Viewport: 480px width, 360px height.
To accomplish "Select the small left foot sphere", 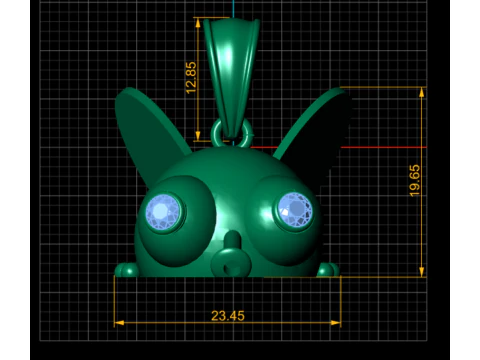I will [x=127, y=270].
